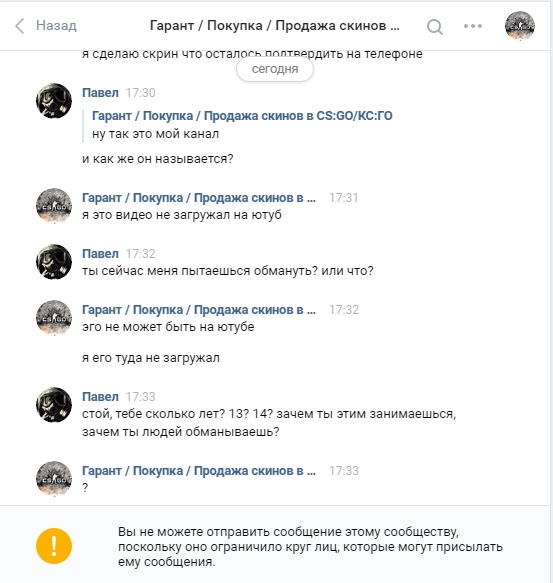Open community name link at 17:33
The height and width of the screenshot is (583, 553).
pos(199,471)
